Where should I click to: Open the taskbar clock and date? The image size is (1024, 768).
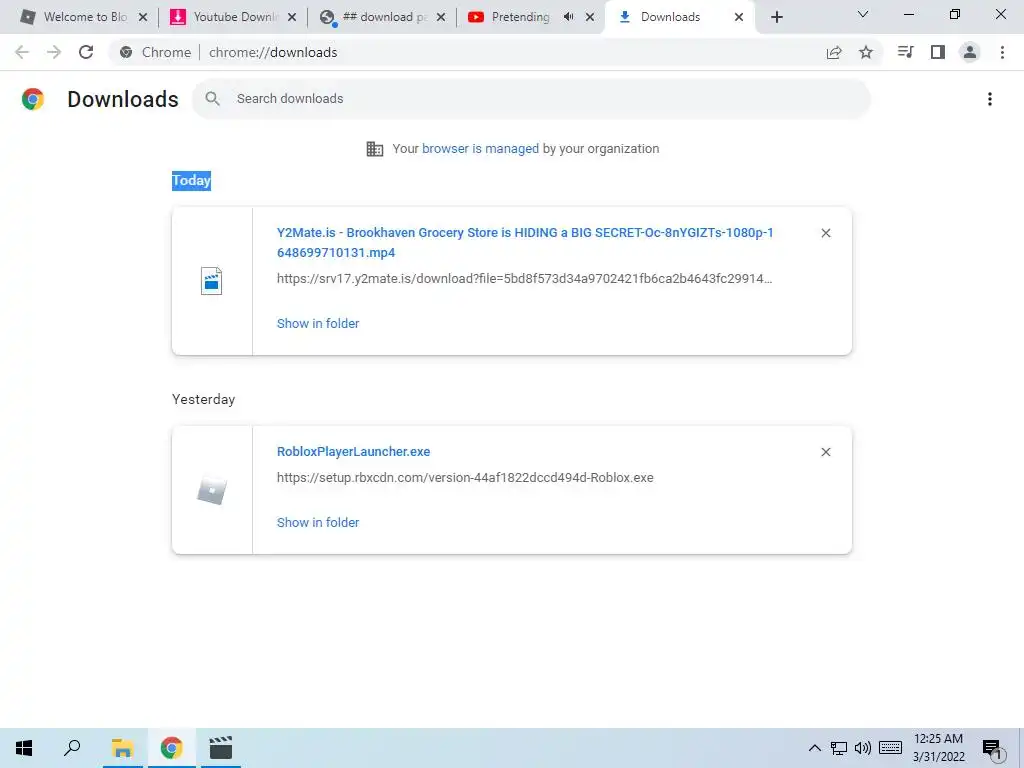click(938, 748)
